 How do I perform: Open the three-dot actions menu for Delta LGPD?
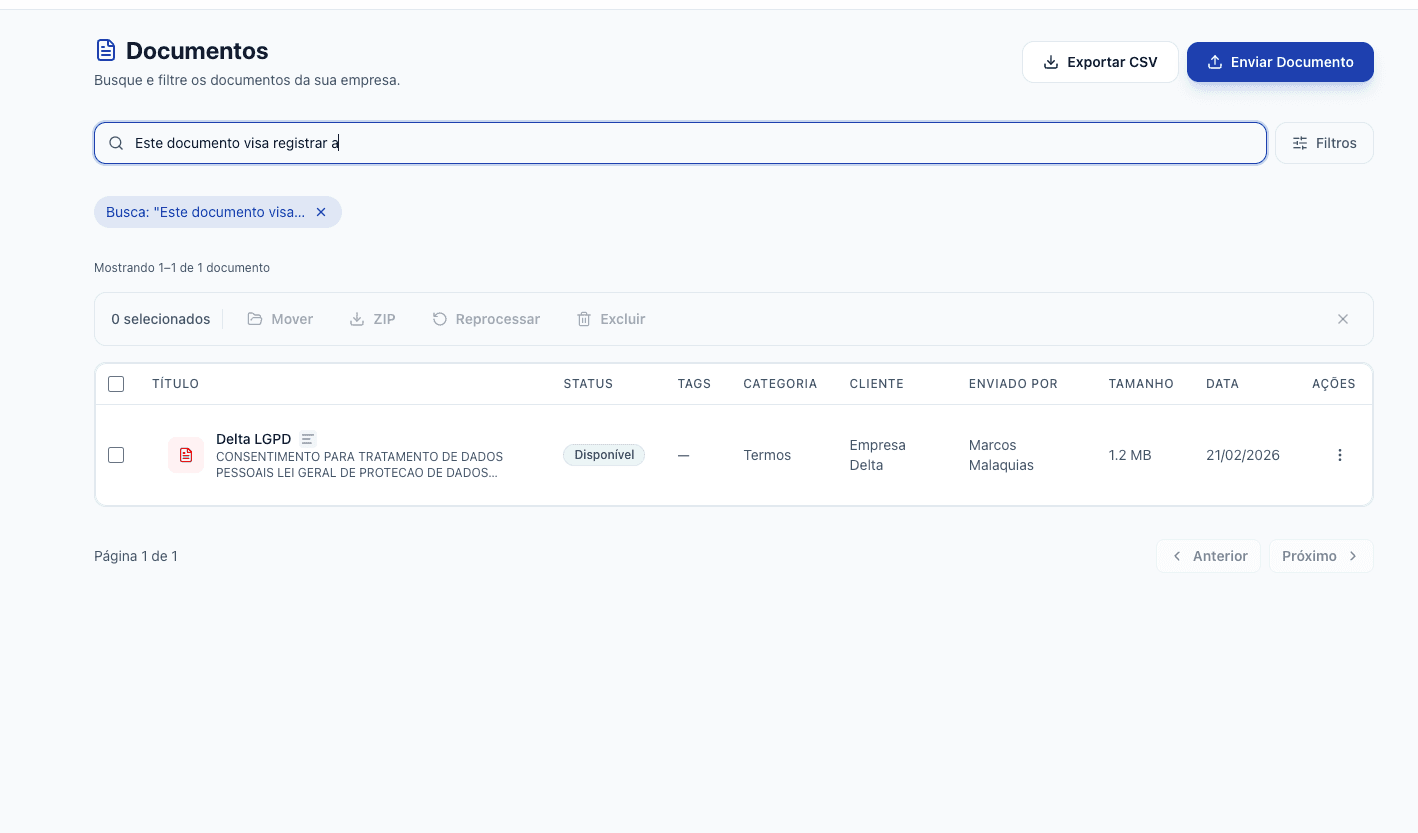point(1339,454)
